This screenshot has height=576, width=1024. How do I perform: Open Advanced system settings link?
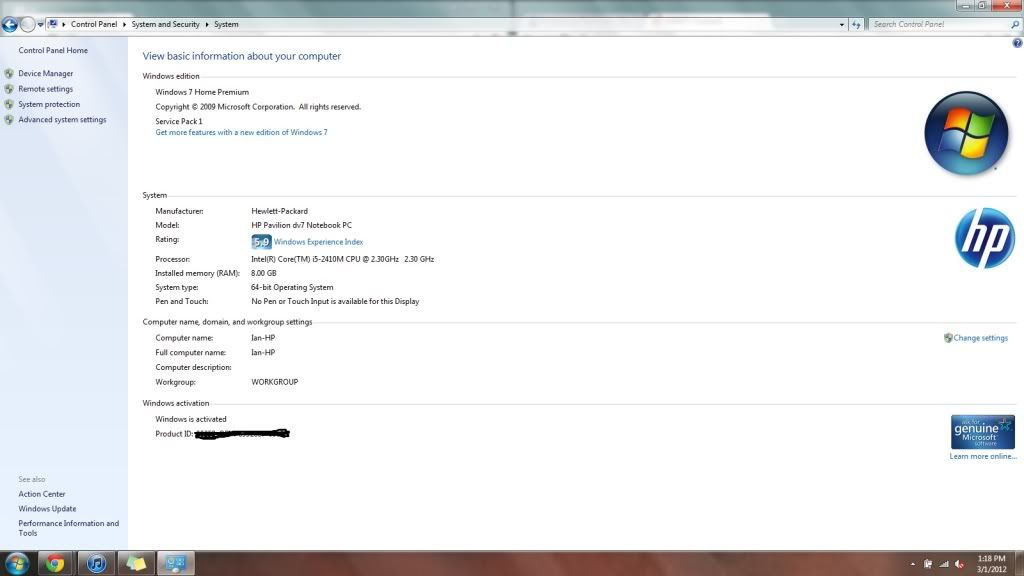[62, 120]
